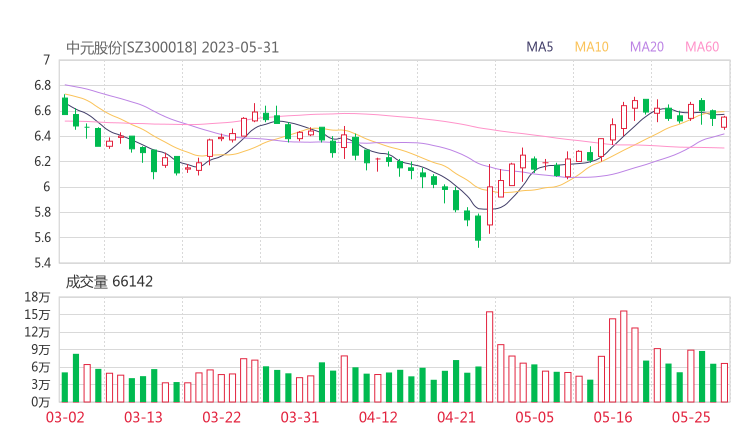Click the 6.8 price axis label

click(x=42, y=85)
